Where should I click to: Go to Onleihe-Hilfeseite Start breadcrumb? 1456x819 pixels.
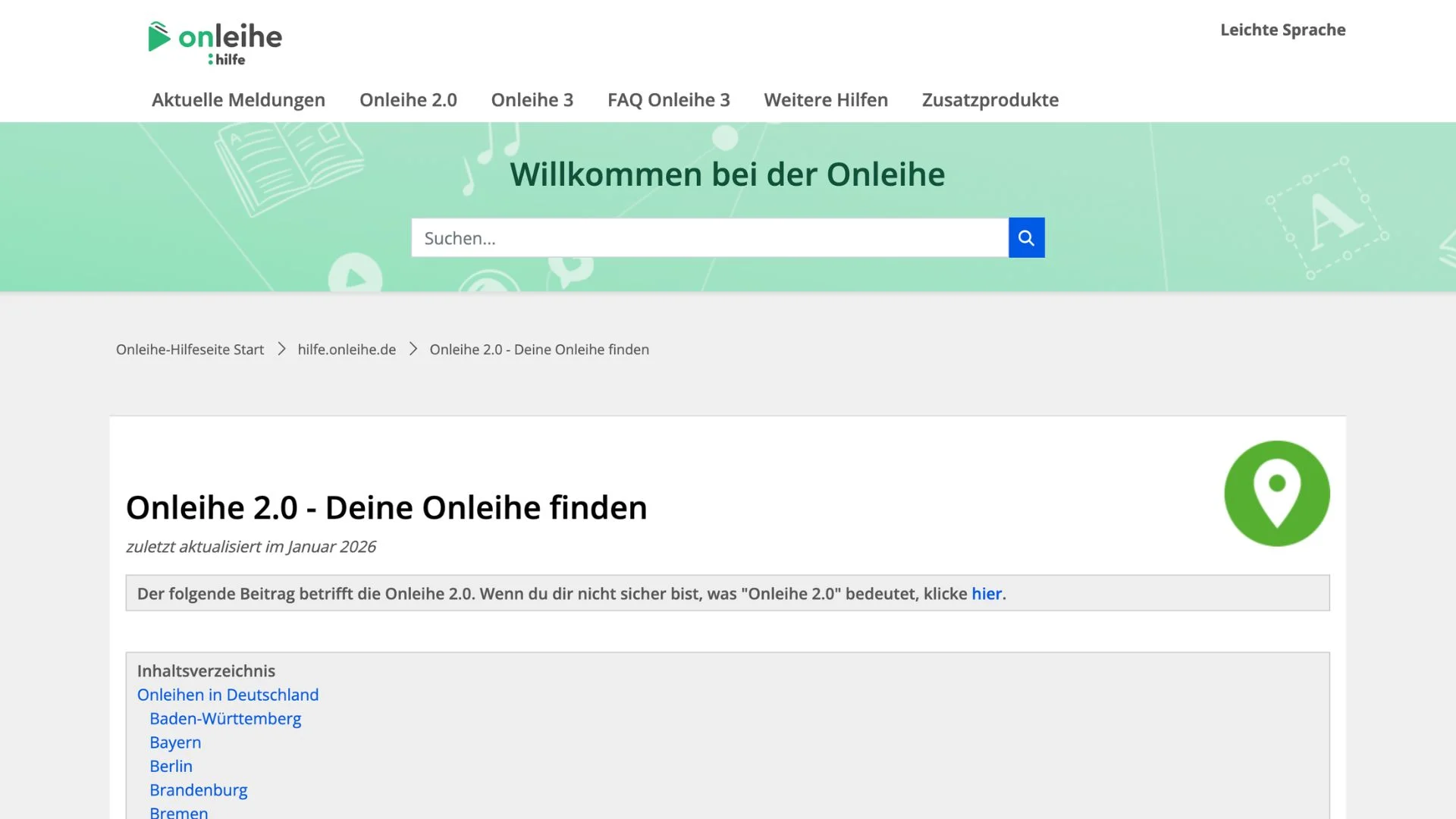[x=190, y=350]
